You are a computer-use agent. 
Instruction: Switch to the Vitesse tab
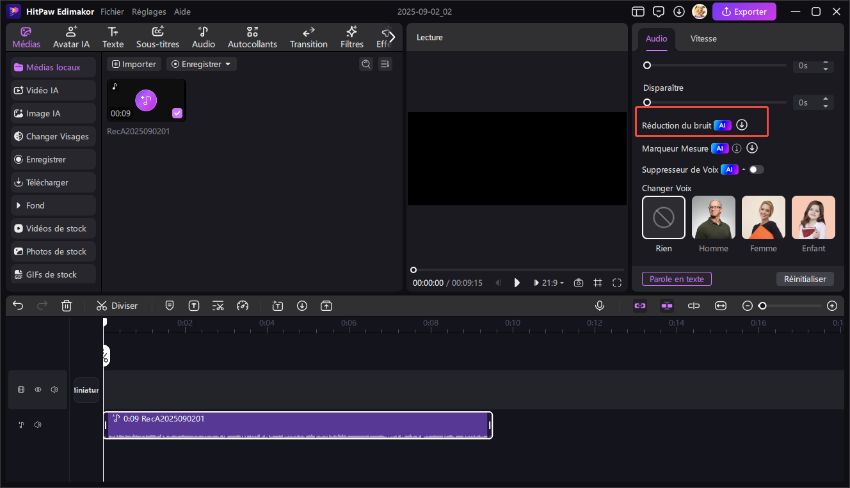(703, 38)
